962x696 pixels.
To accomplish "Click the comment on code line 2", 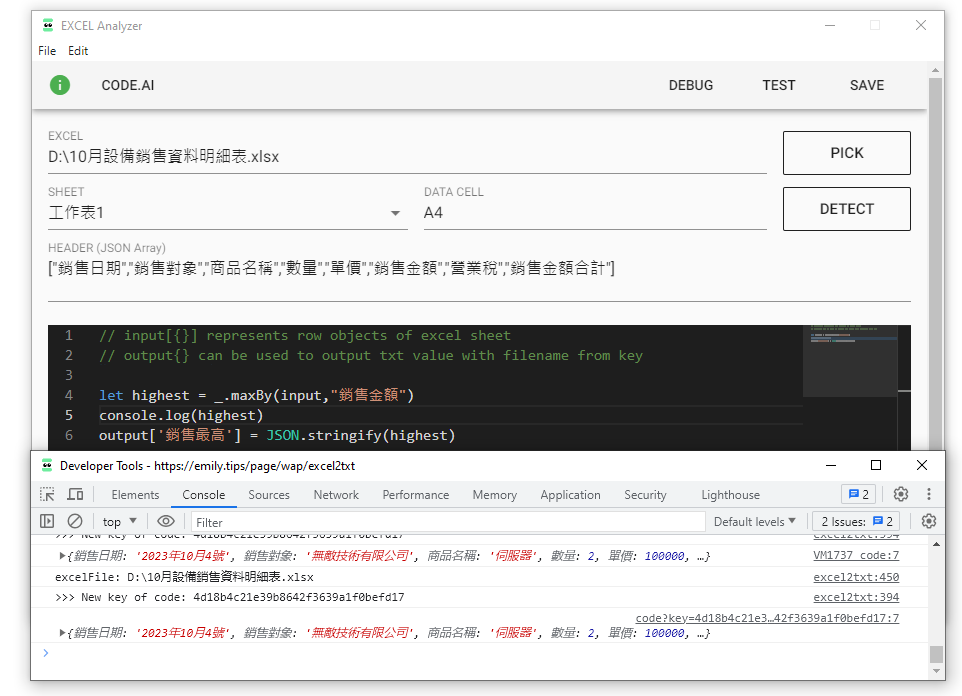I will click(371, 355).
